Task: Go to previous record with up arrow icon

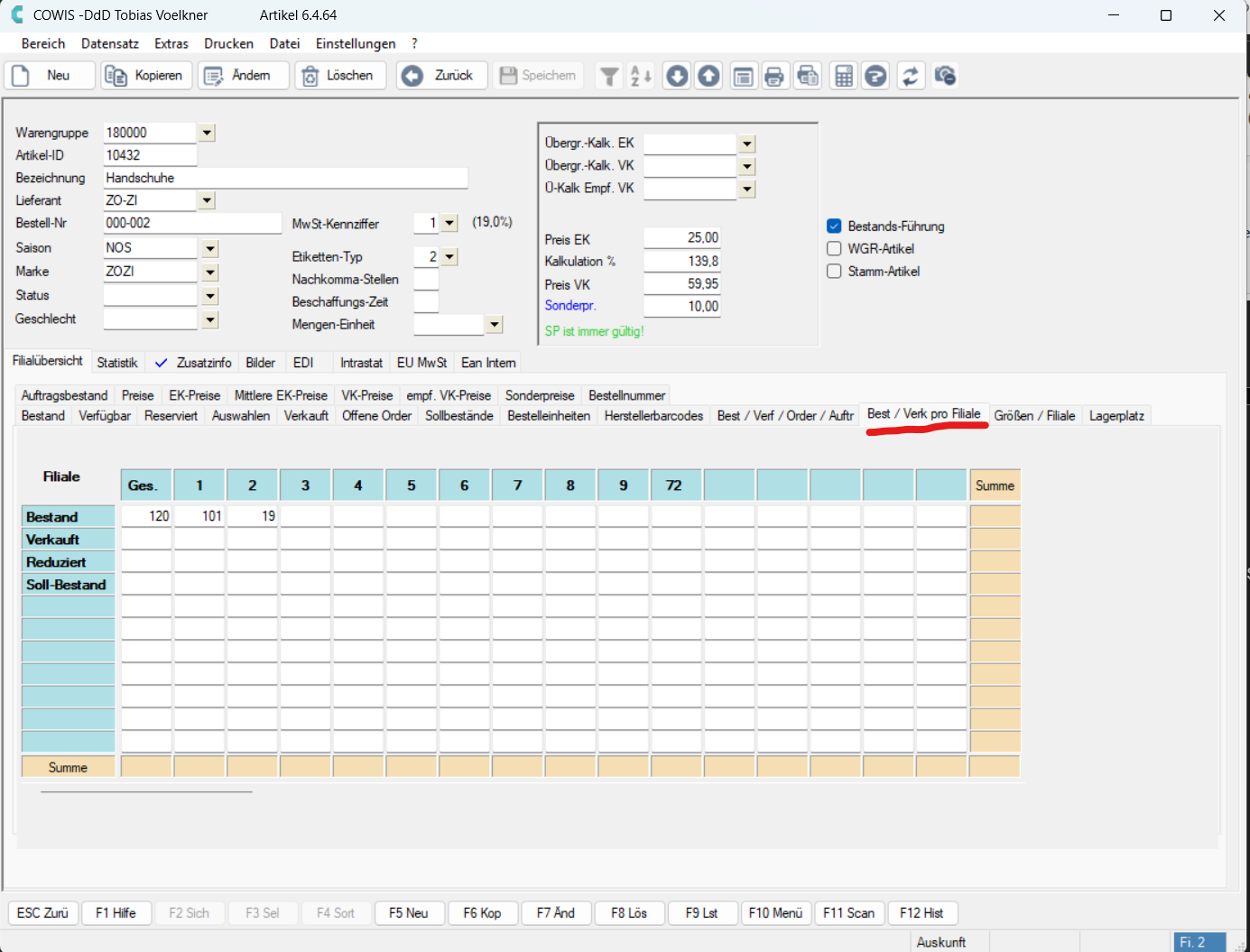Action: coord(709,77)
